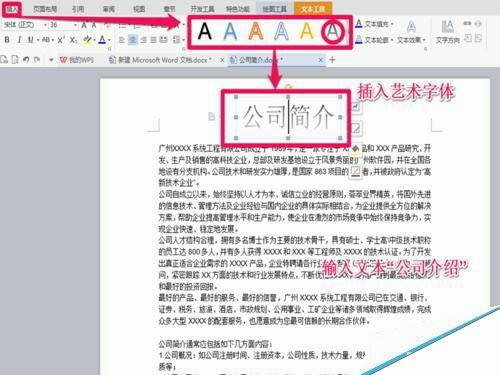Click the new document icon in quick toolbar
The width and height of the screenshot is (500, 375).
[4, 60]
